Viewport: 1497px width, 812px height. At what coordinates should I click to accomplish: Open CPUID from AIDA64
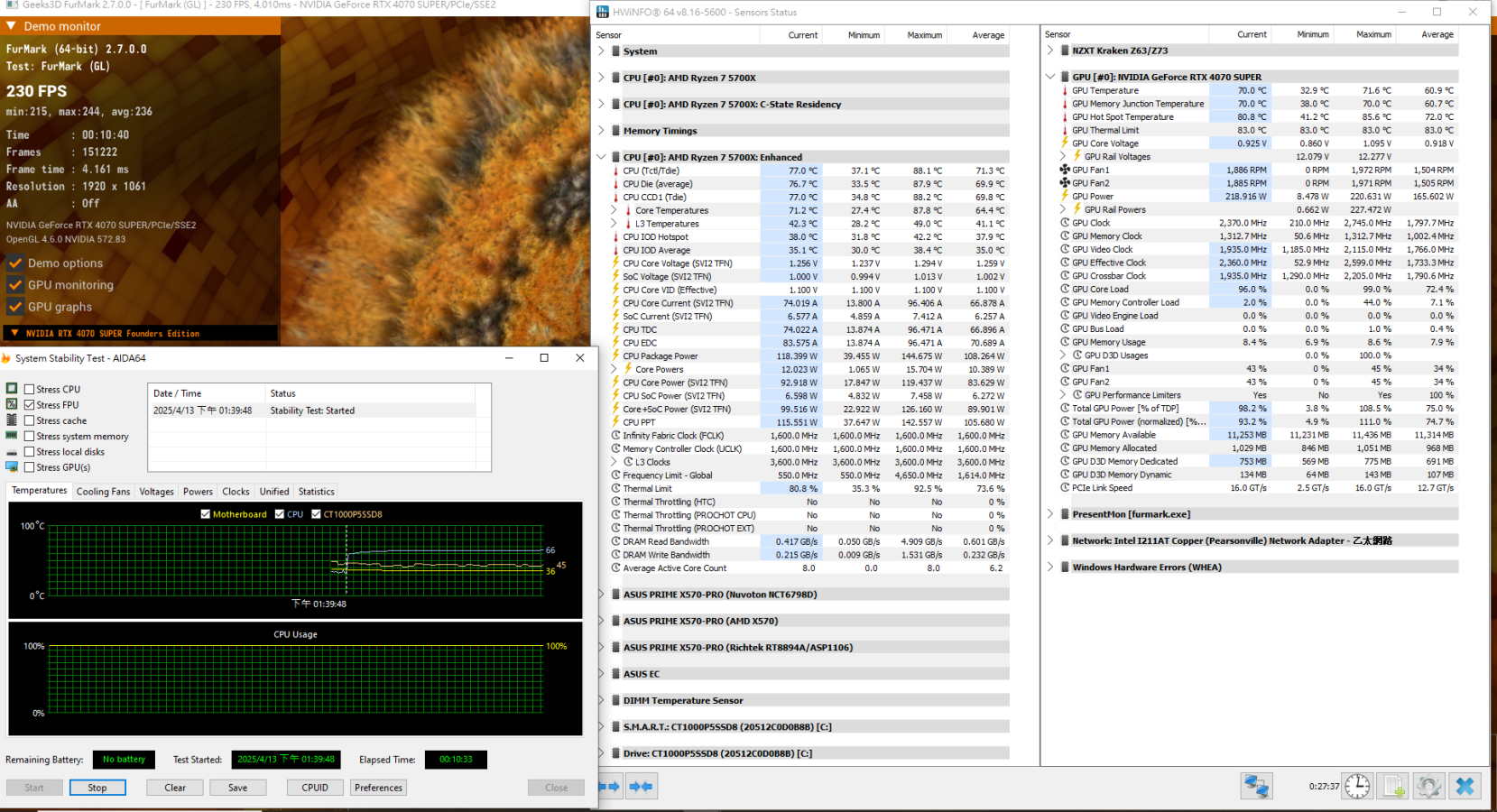pos(315,788)
